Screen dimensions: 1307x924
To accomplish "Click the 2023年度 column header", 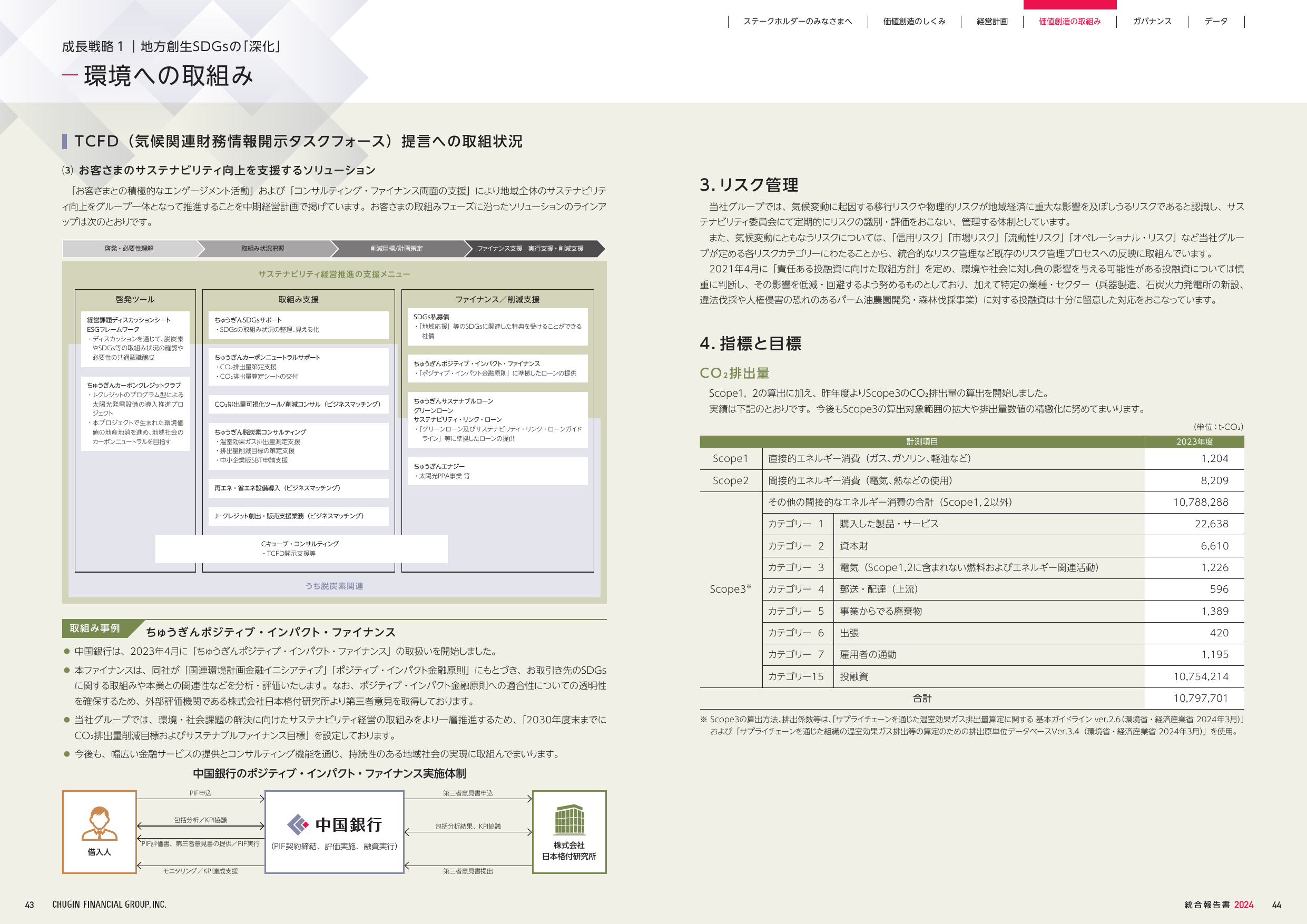I will (1194, 442).
